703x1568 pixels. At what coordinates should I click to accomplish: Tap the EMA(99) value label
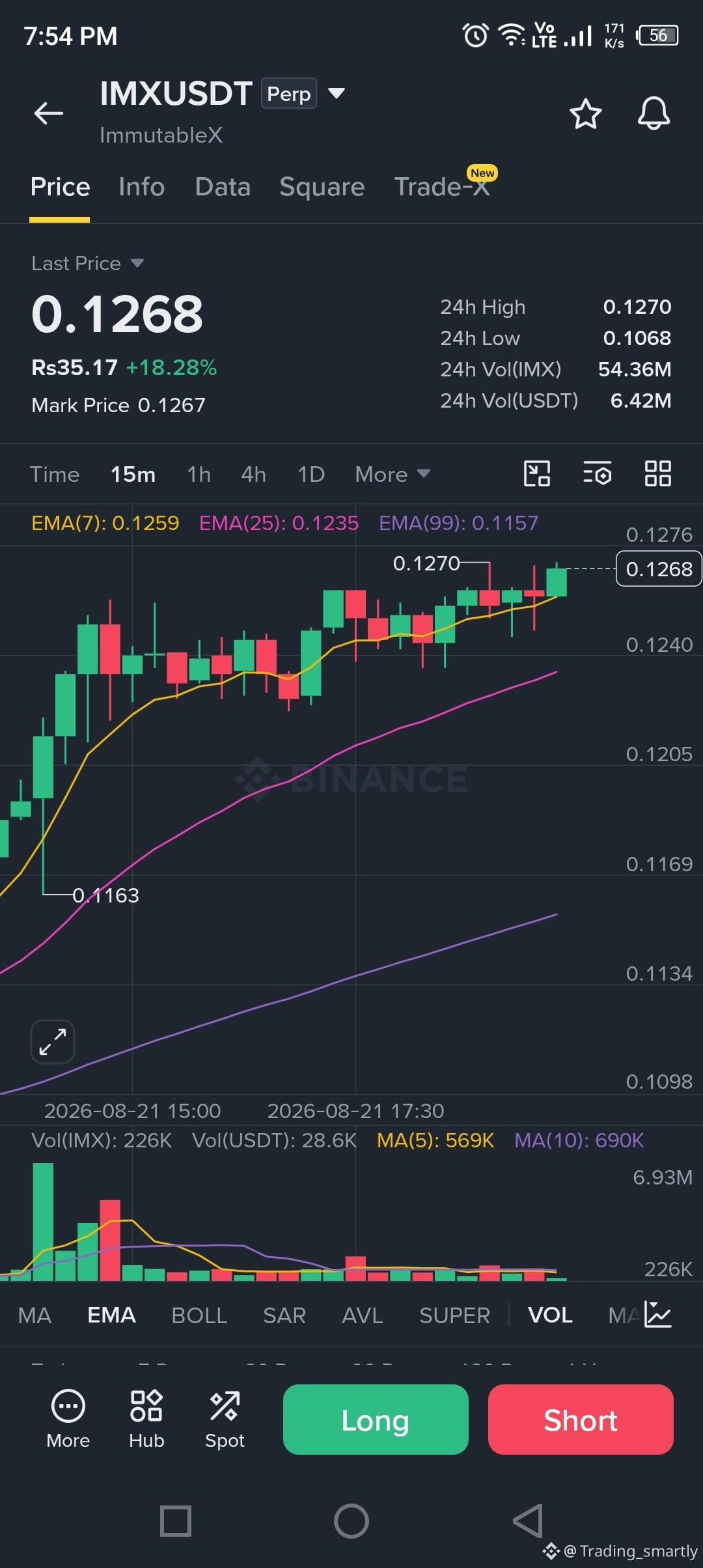pyautogui.click(x=458, y=523)
